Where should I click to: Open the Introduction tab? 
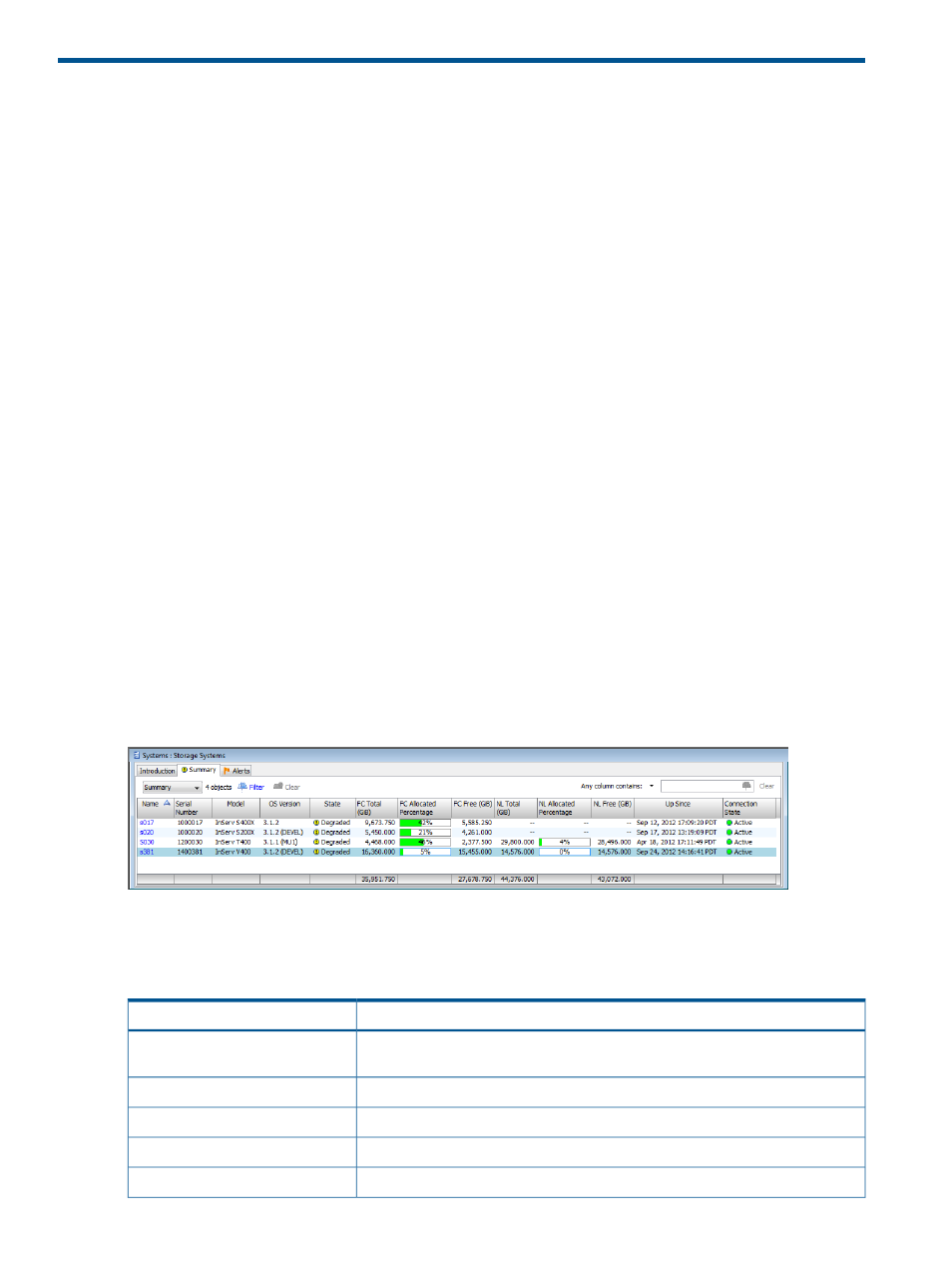pos(157,771)
